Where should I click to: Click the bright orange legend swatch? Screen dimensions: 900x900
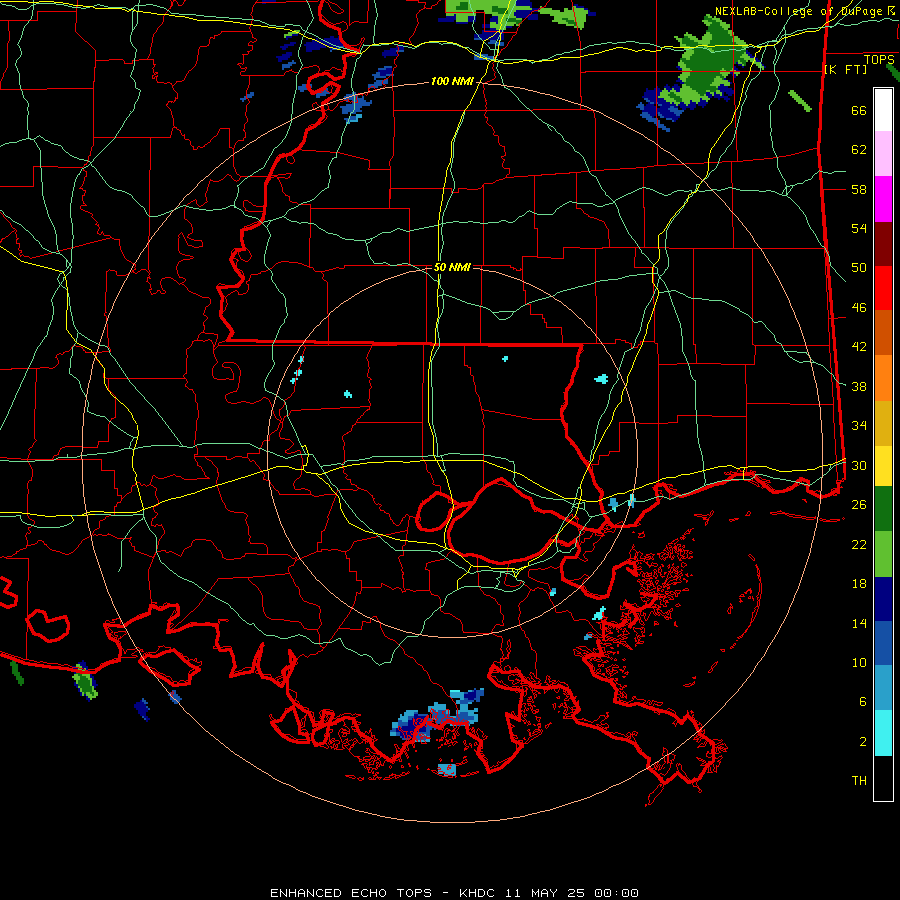pos(883,378)
